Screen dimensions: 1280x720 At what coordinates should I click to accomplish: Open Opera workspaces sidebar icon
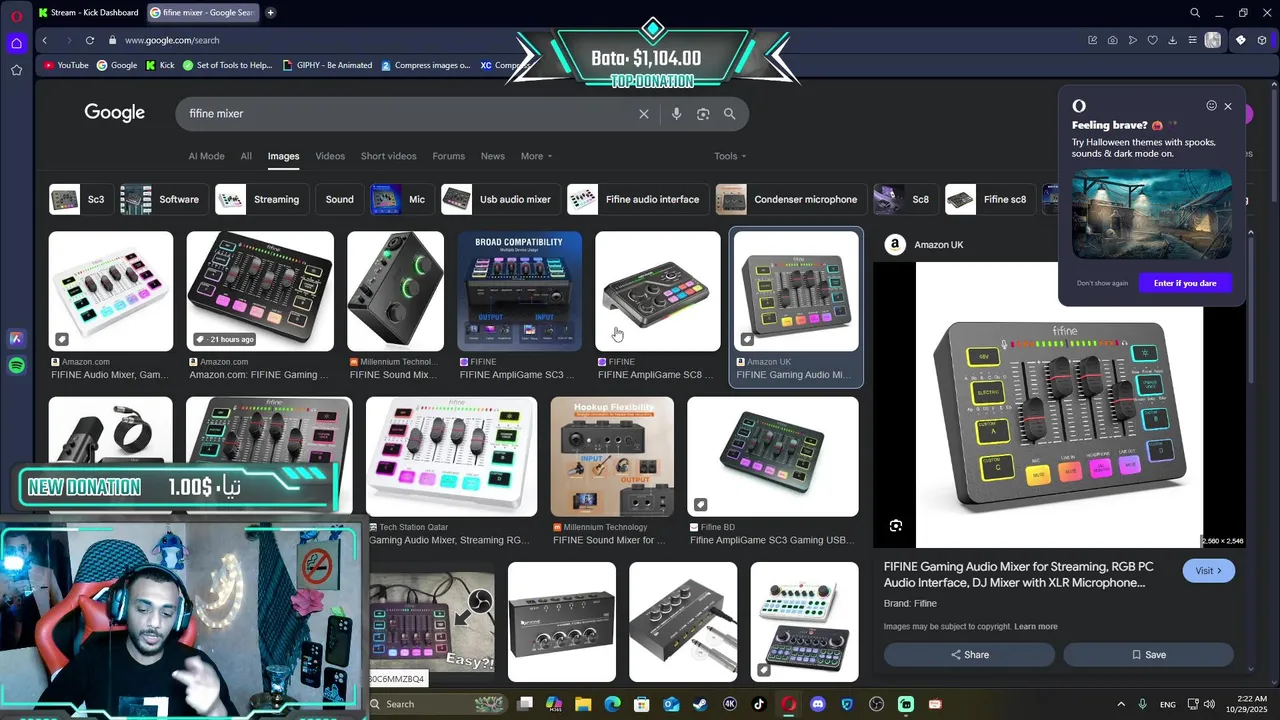coord(16,43)
